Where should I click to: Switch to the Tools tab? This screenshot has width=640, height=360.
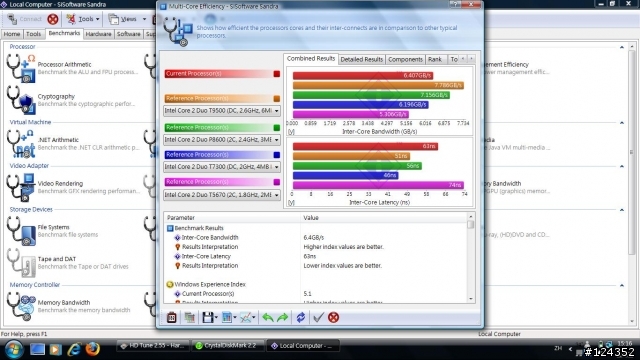coord(33,34)
